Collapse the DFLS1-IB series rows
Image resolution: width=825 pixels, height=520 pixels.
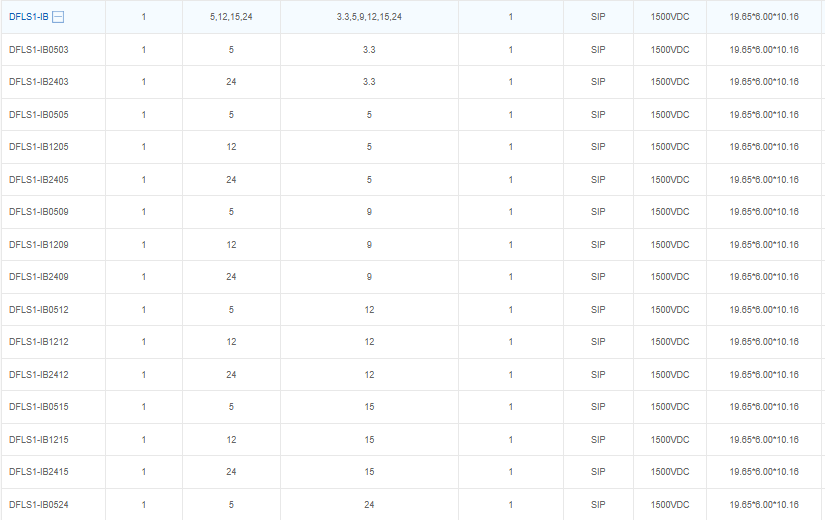click(x=58, y=17)
